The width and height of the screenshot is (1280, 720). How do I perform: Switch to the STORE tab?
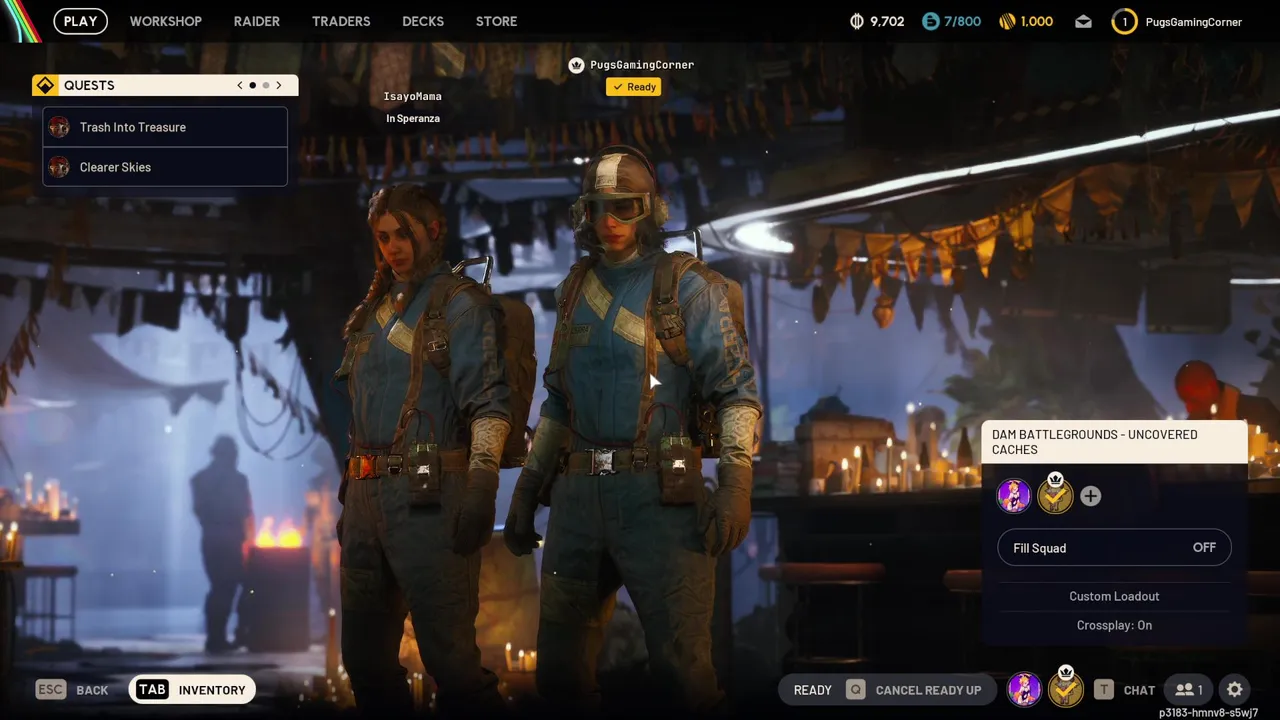pos(497,21)
